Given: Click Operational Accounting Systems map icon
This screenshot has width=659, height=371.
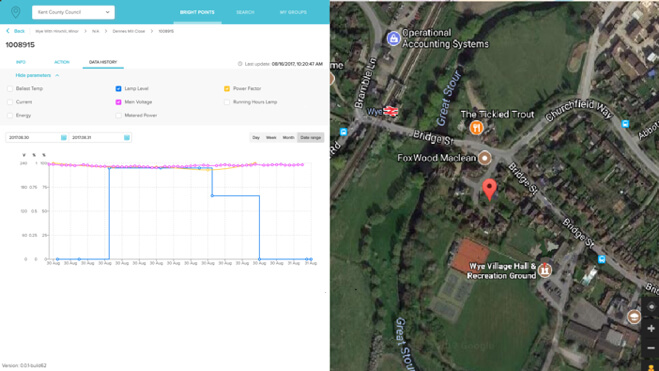Looking at the screenshot, I should pyautogui.click(x=393, y=38).
